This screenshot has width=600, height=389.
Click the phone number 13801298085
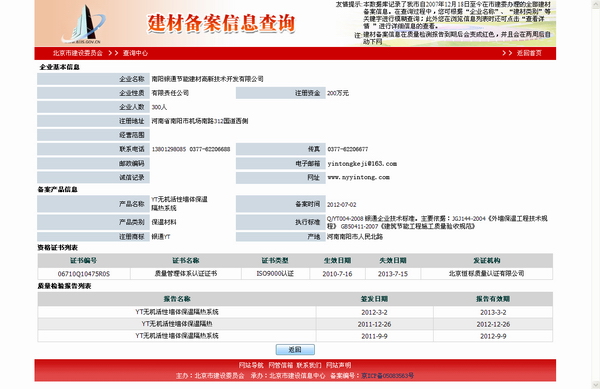pyautogui.click(x=169, y=149)
